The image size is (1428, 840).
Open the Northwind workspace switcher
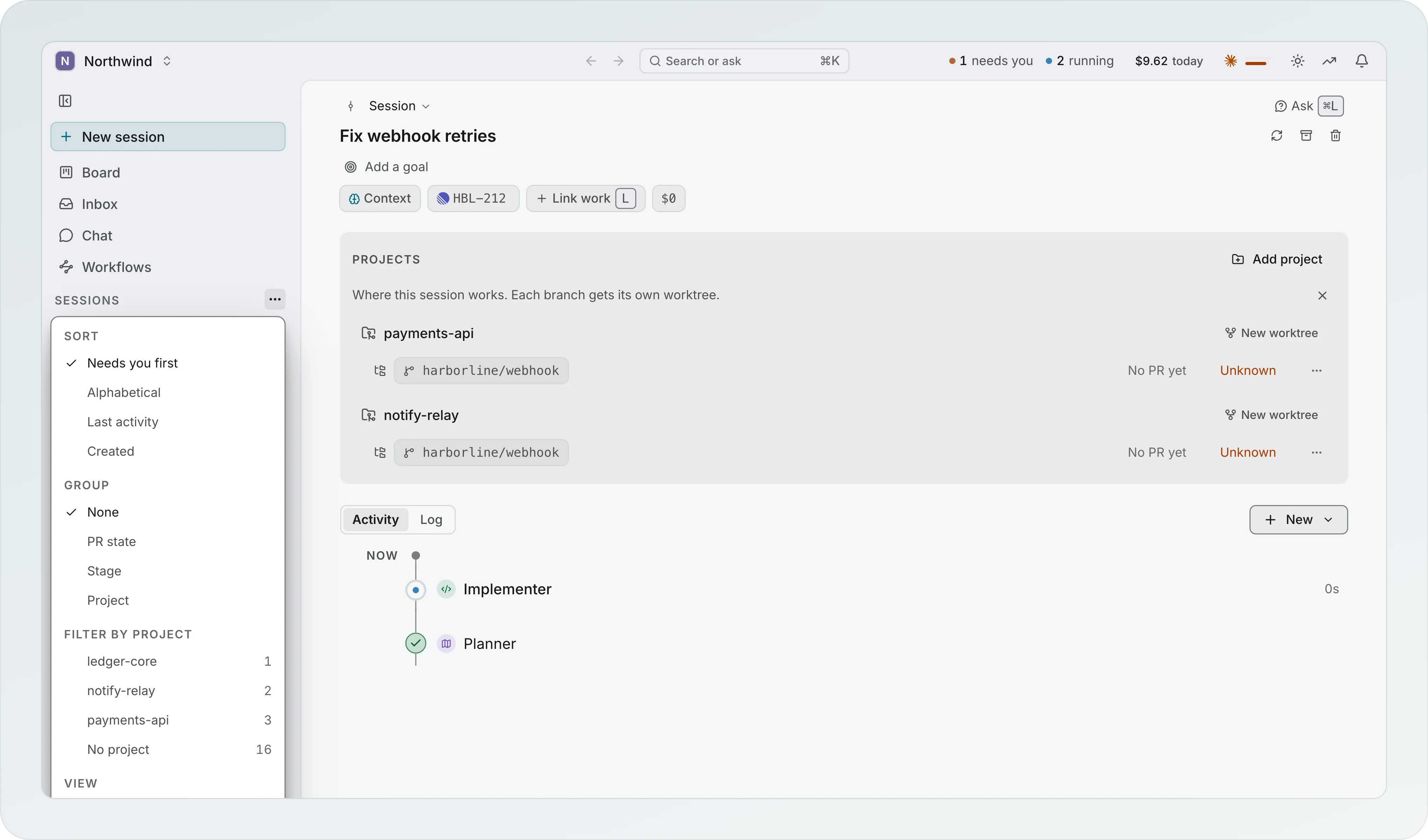113,61
